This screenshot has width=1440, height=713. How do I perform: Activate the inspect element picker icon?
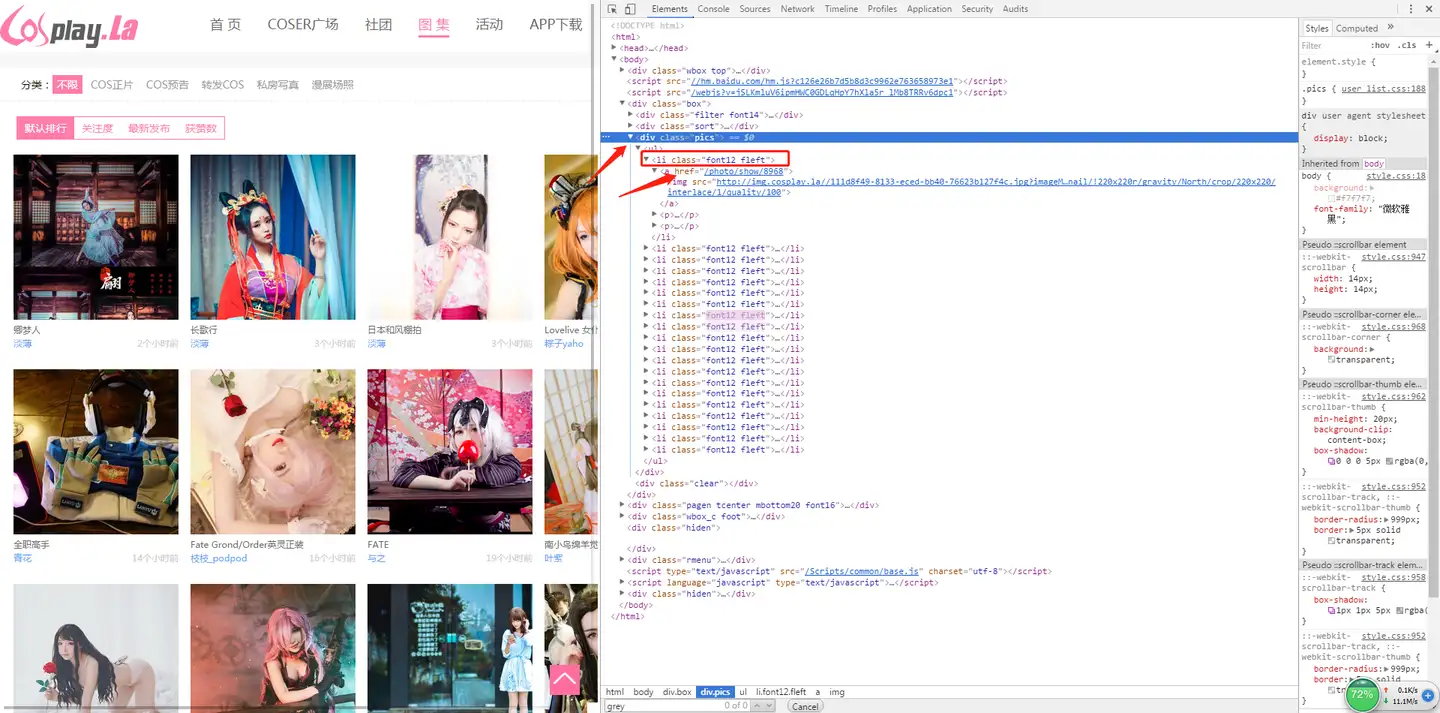tap(613, 9)
